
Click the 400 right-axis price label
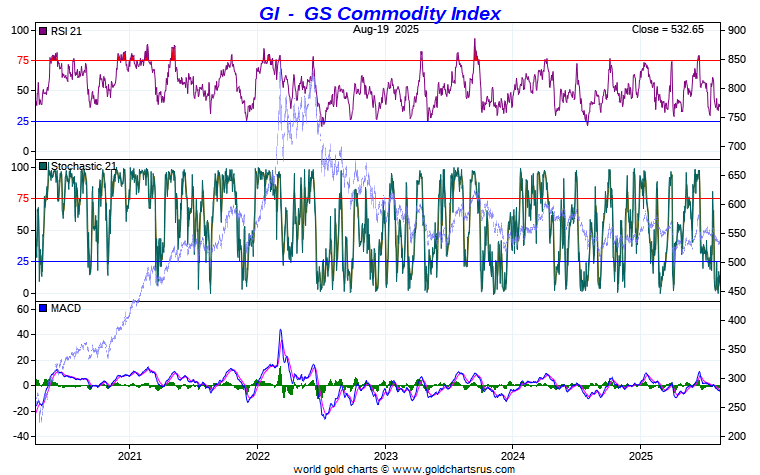[736, 320]
